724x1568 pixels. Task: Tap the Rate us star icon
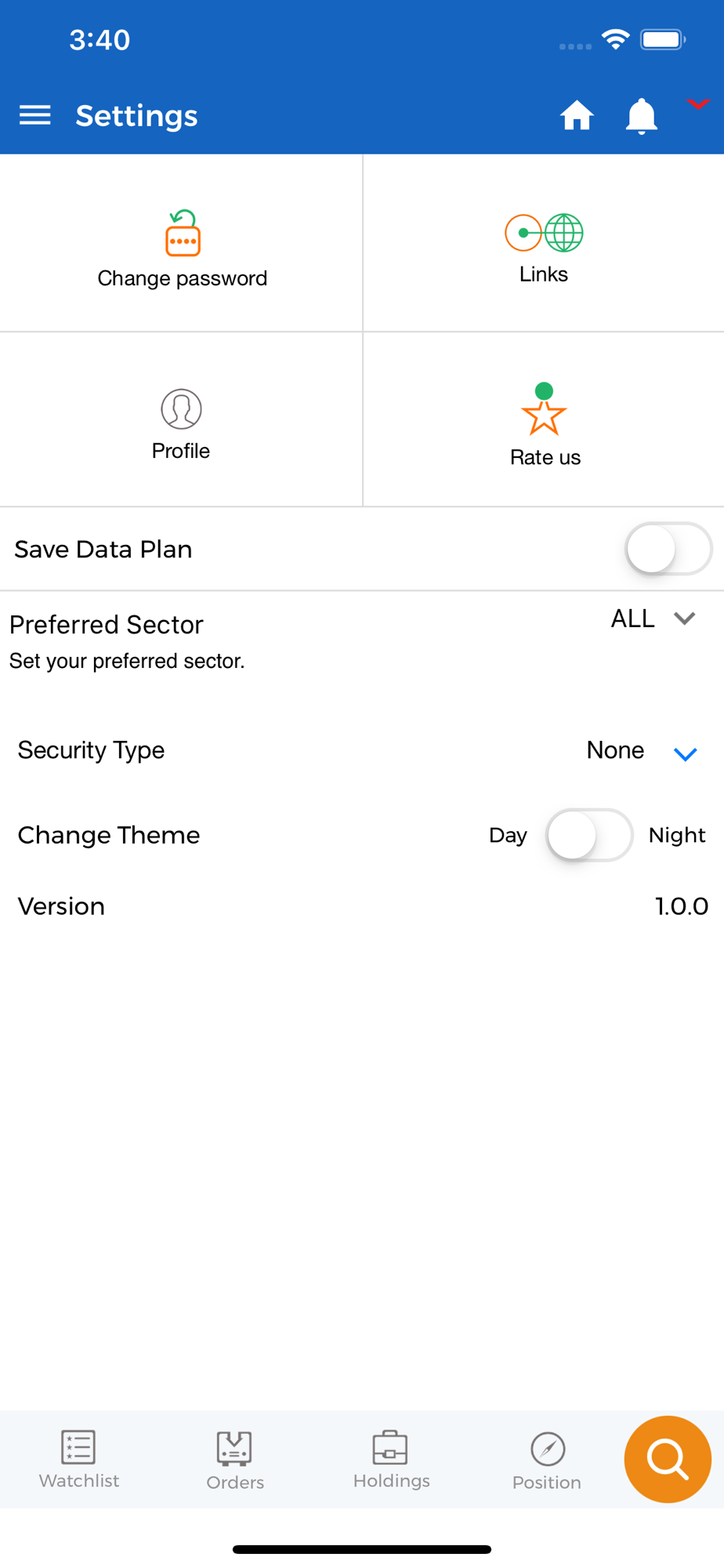coord(544,408)
